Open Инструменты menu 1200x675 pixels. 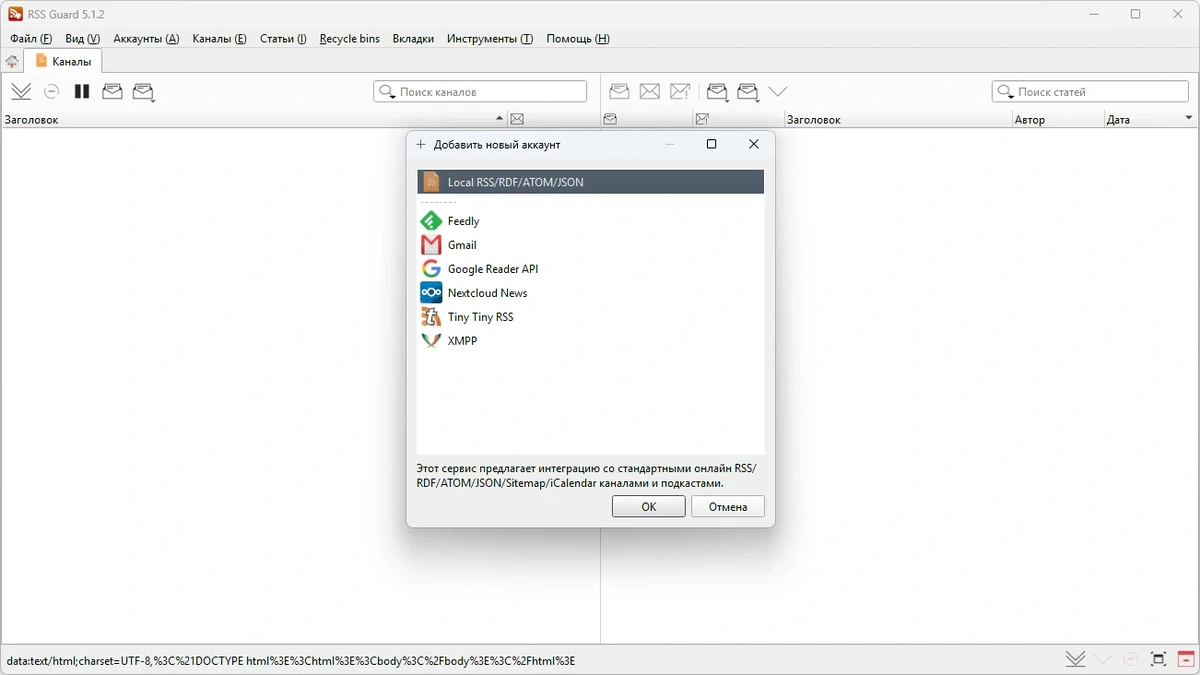490,38
